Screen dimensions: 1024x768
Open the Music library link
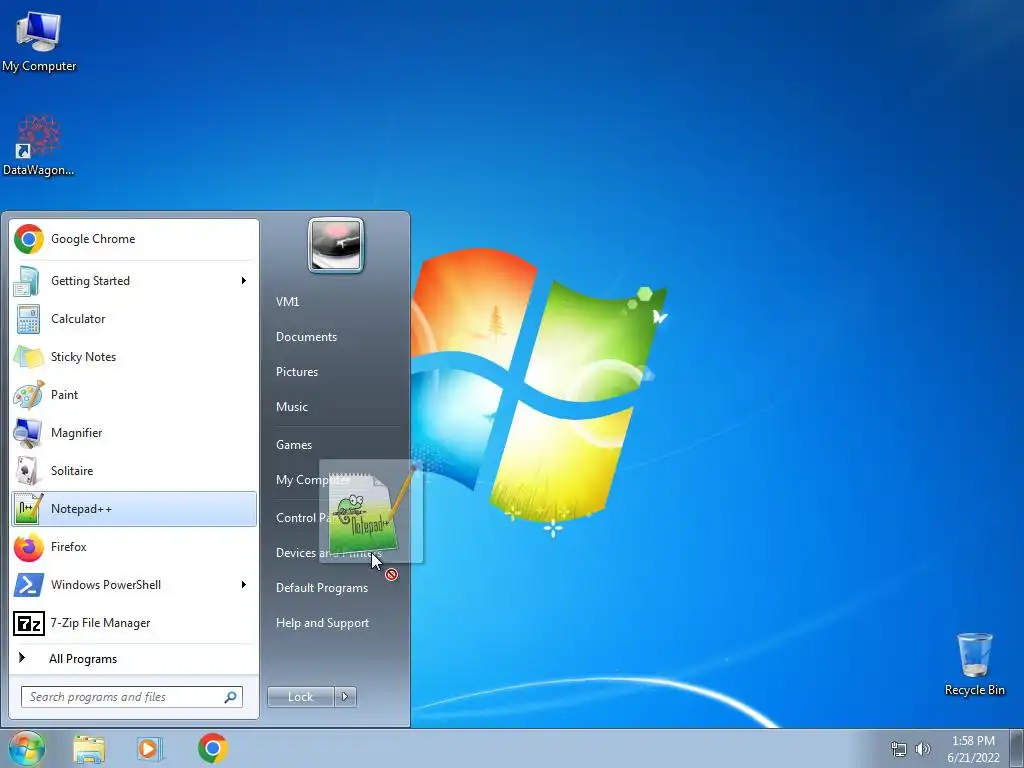[x=291, y=407]
